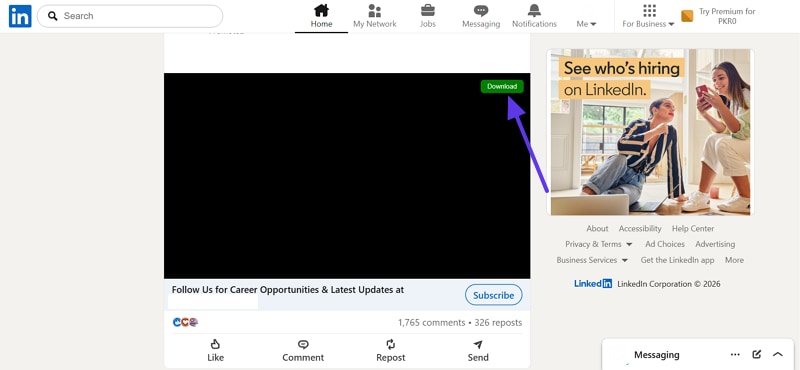Image resolution: width=800 pixels, height=370 pixels.
Task: Open the Accessibility footer link
Action: [640, 229]
